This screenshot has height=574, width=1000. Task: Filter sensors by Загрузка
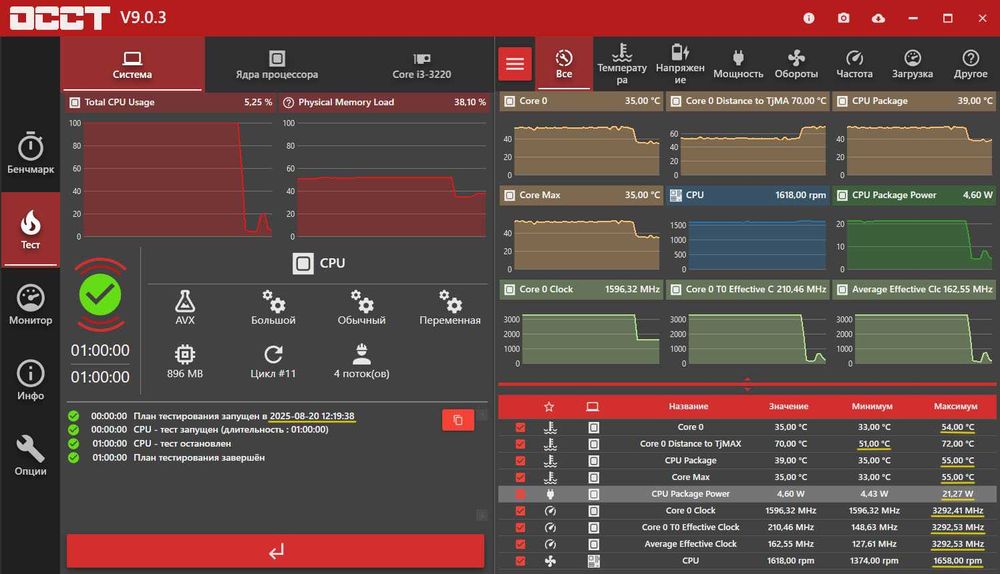pyautogui.click(x=912, y=64)
